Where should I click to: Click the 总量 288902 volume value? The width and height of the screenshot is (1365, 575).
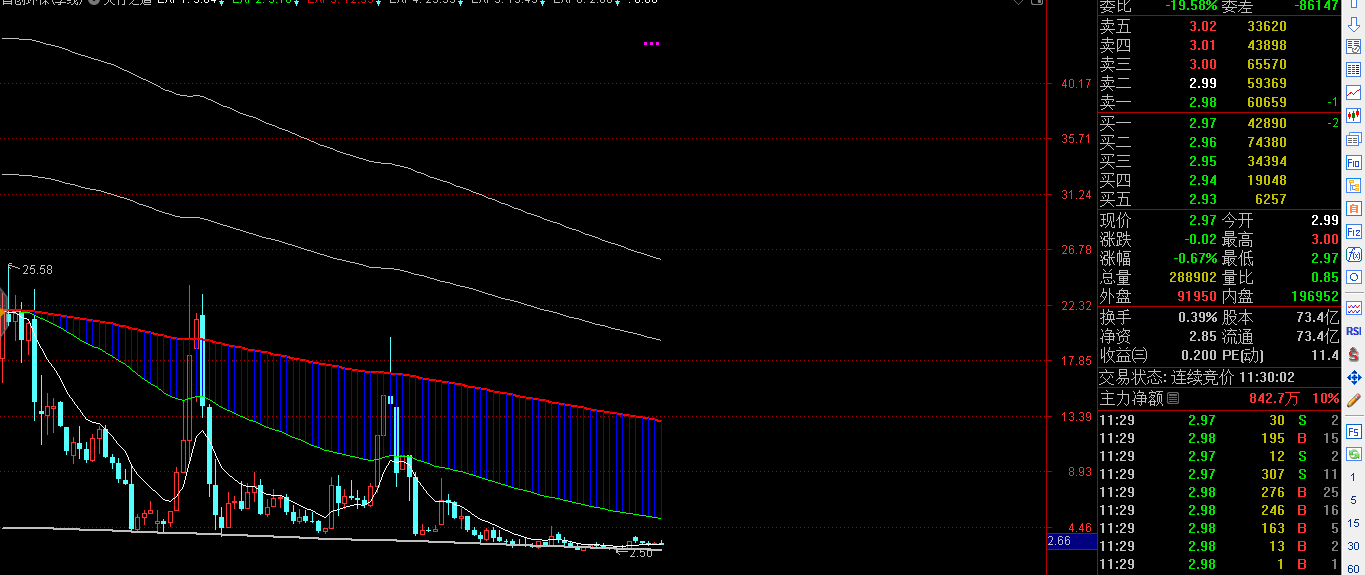1192,277
